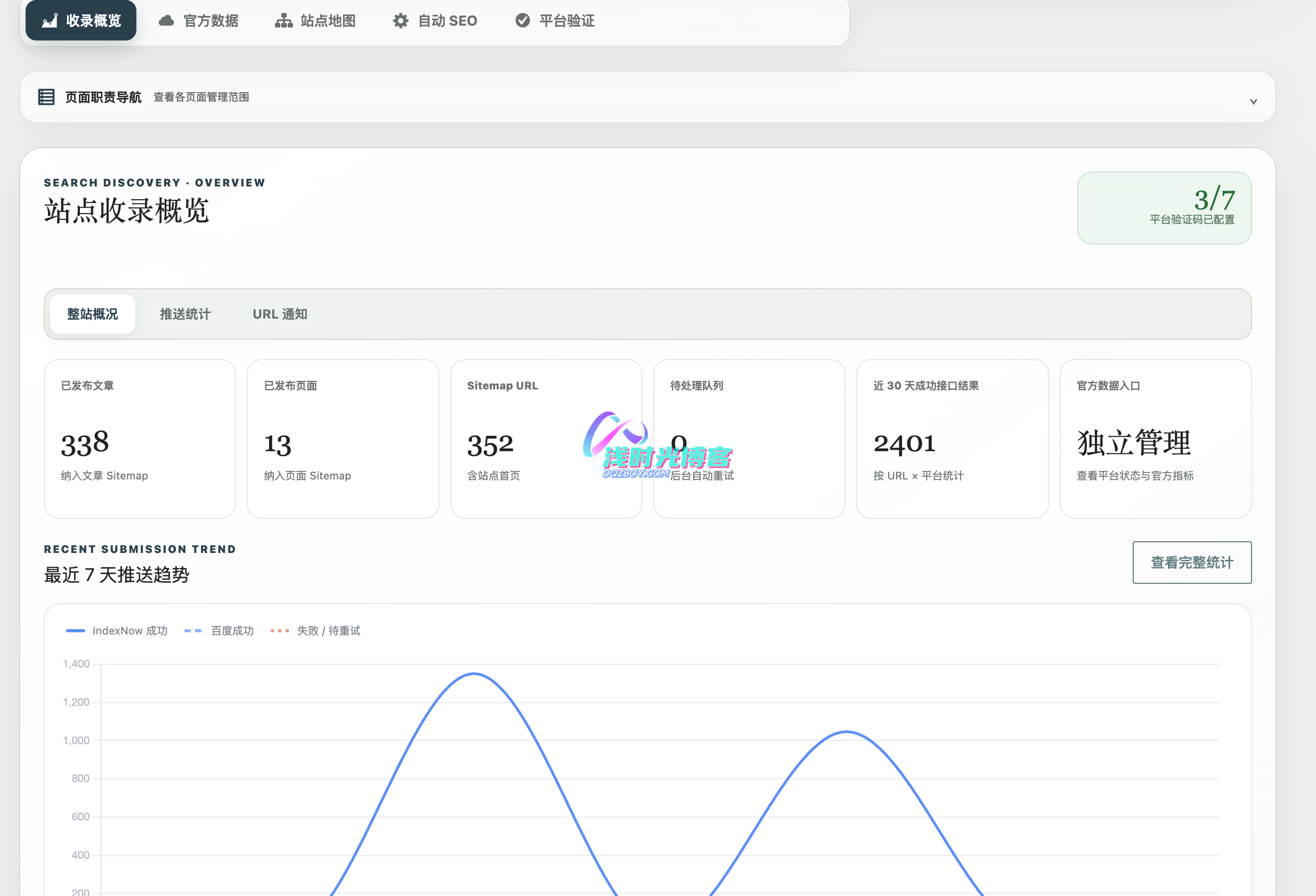Click the 2401 value under 近 30 天成功接口结果
The width and height of the screenshot is (1316, 896).
point(904,444)
